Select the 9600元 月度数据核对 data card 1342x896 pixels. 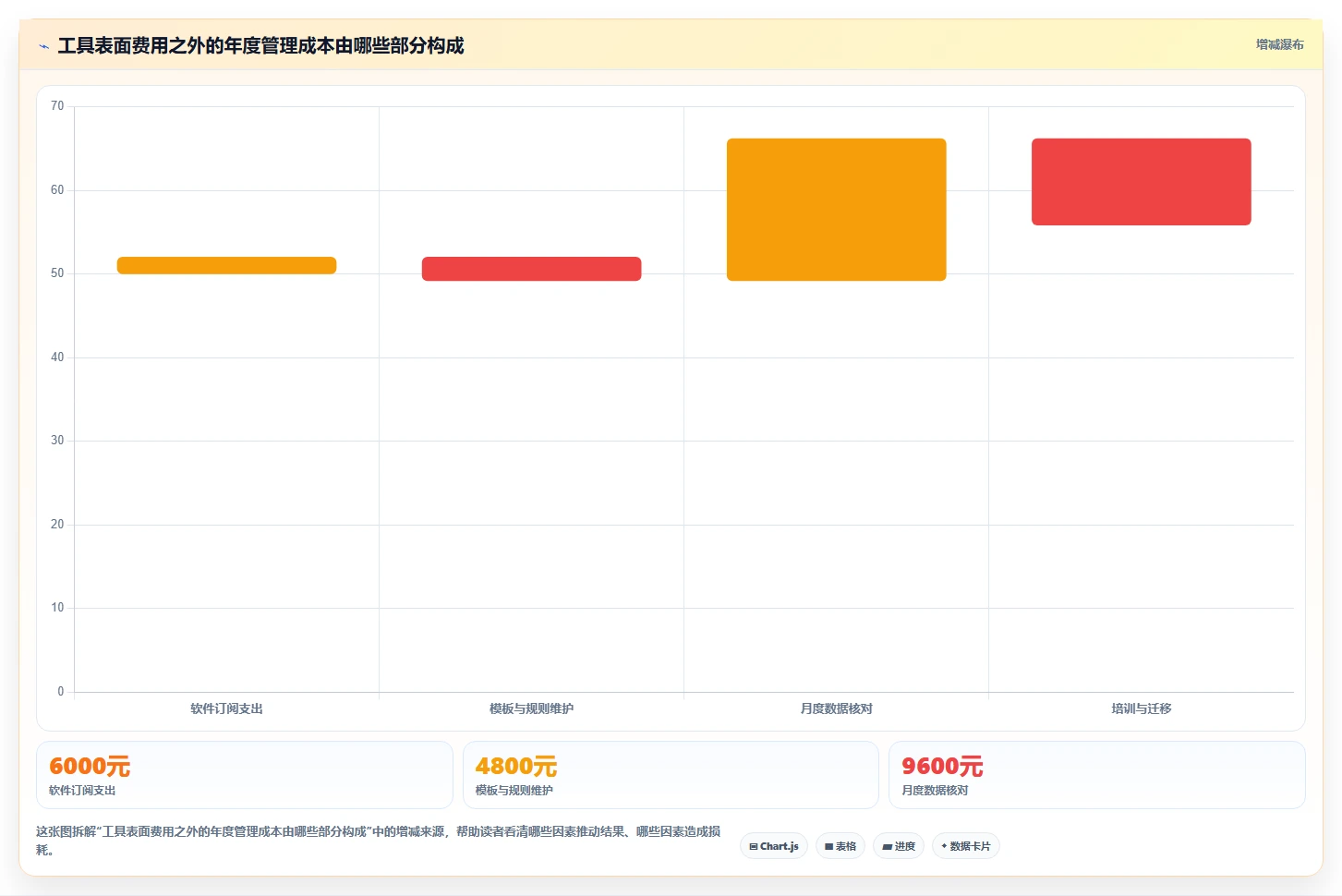[x=1096, y=775]
